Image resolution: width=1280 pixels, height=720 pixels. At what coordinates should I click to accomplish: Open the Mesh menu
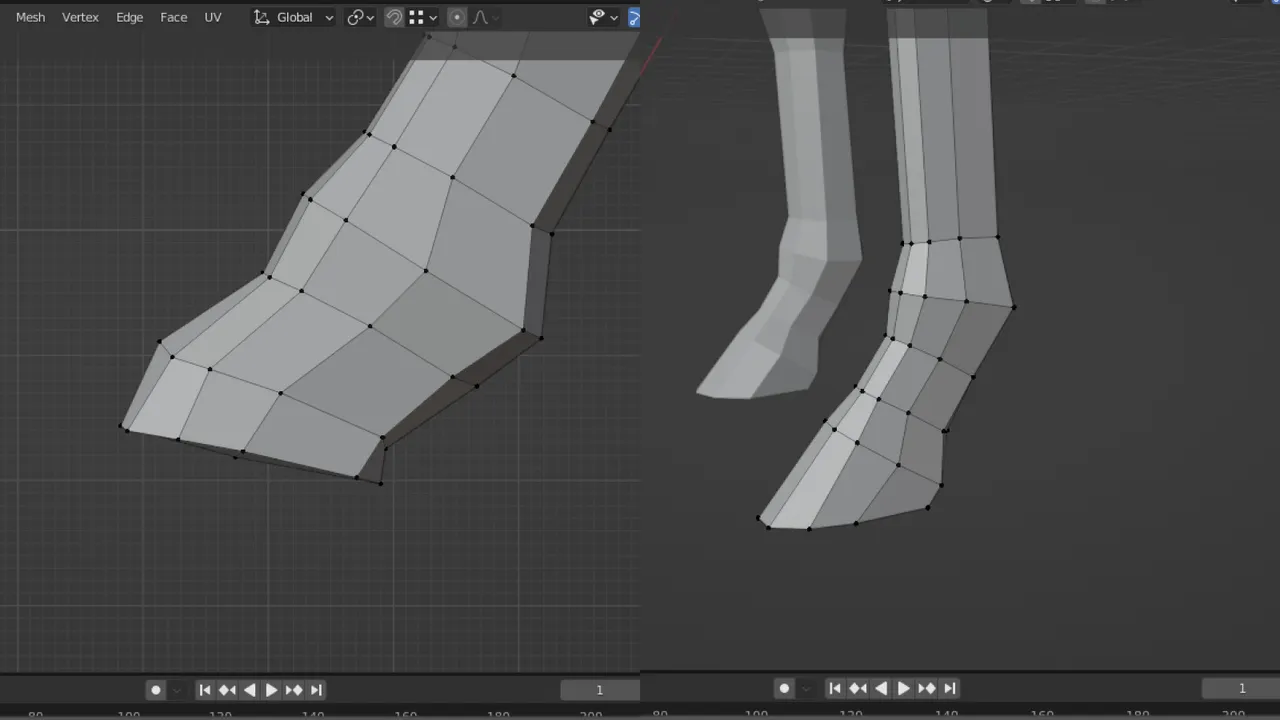click(x=30, y=17)
